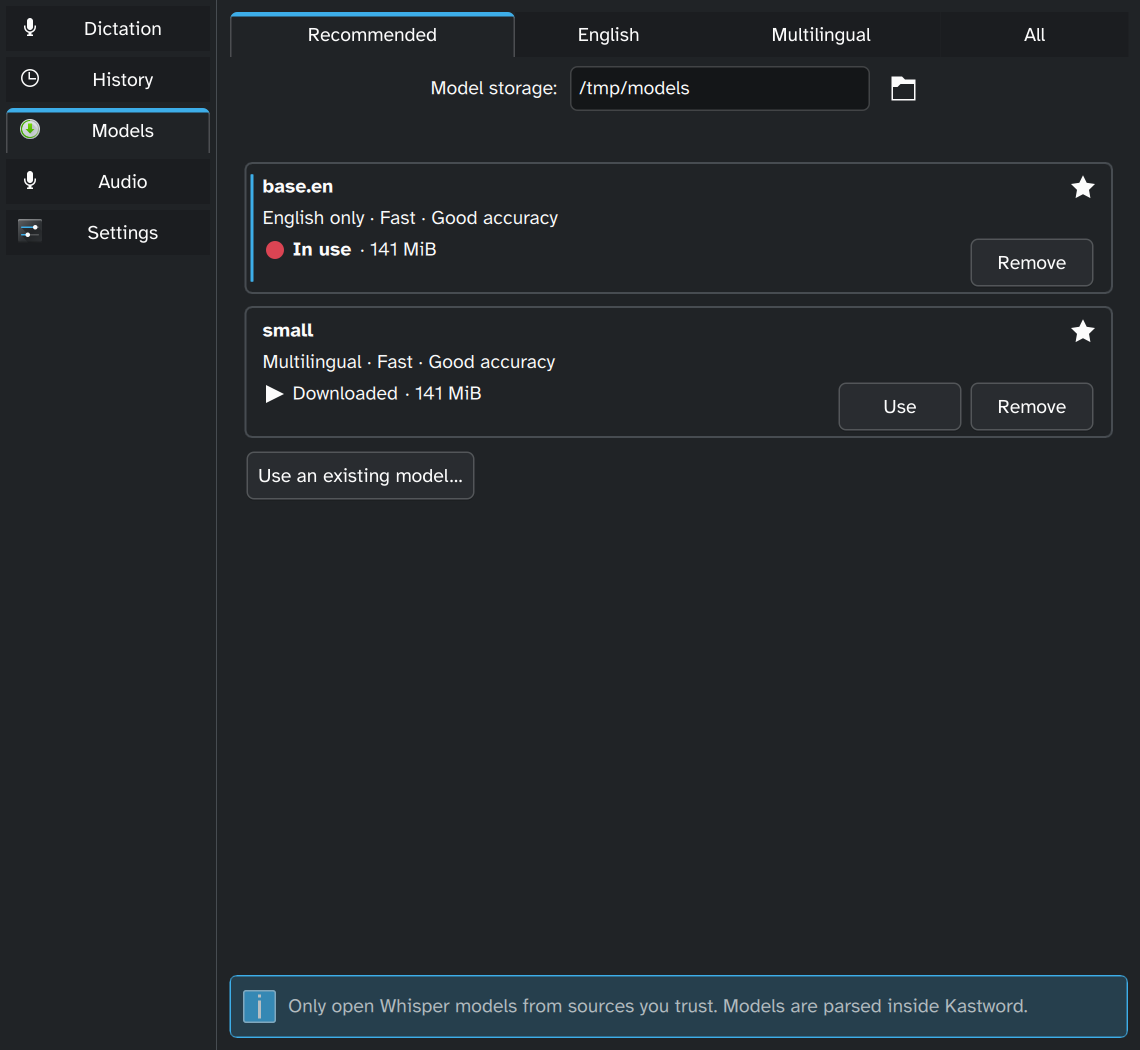Go to the Audio page
The height and width of the screenshot is (1050, 1140).
click(x=108, y=182)
